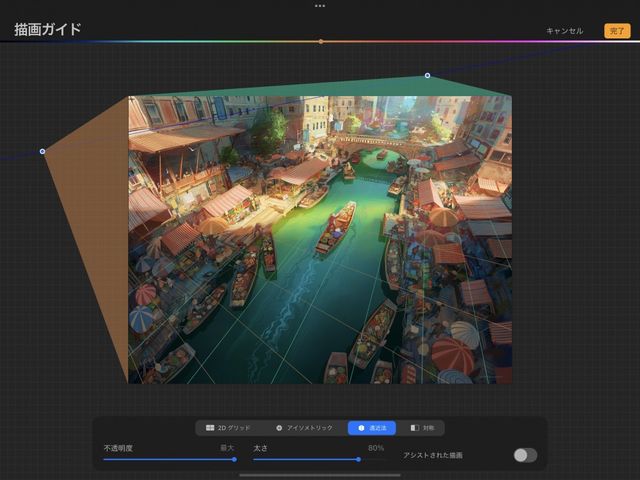
Task: Click the hue color bar handle at top
Action: click(x=321, y=42)
